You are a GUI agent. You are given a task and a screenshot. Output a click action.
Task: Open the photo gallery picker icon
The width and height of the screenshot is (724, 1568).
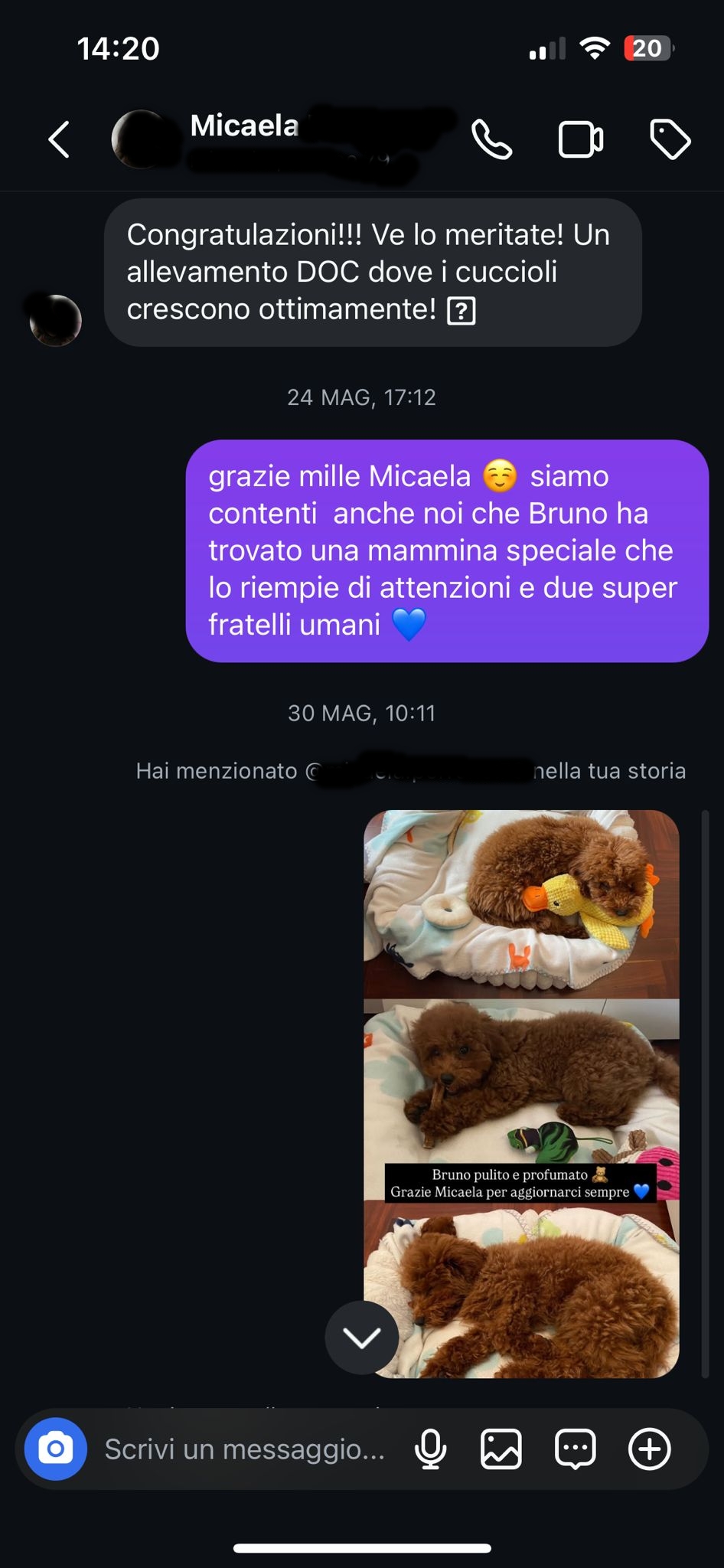pyautogui.click(x=501, y=1449)
